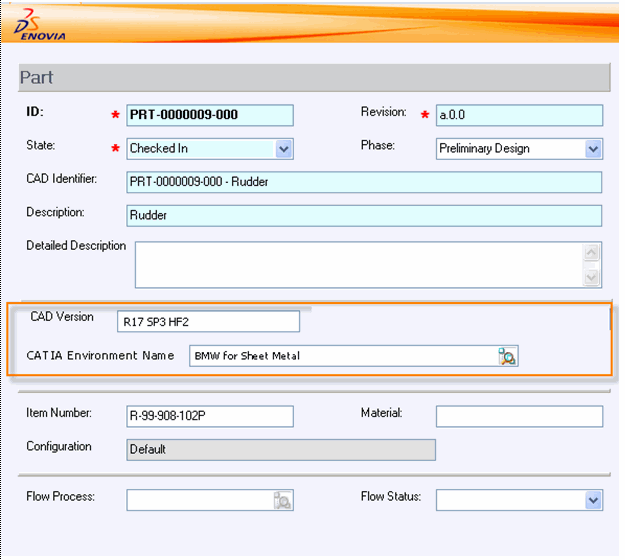Click the Flow Process lookup icon
Image resolution: width=625 pixels, height=560 pixels.
pyautogui.click(x=283, y=500)
